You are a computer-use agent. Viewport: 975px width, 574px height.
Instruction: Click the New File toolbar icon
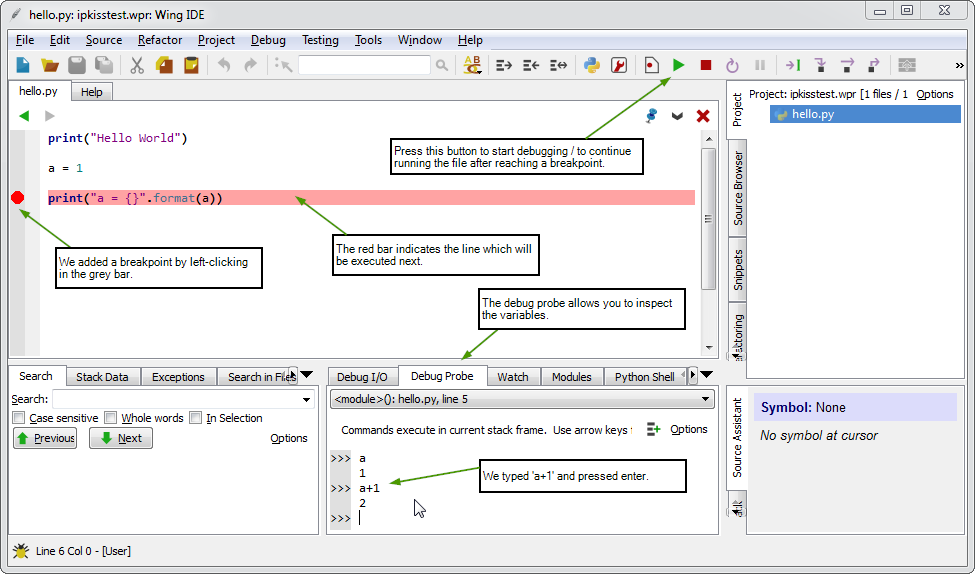pos(22,66)
